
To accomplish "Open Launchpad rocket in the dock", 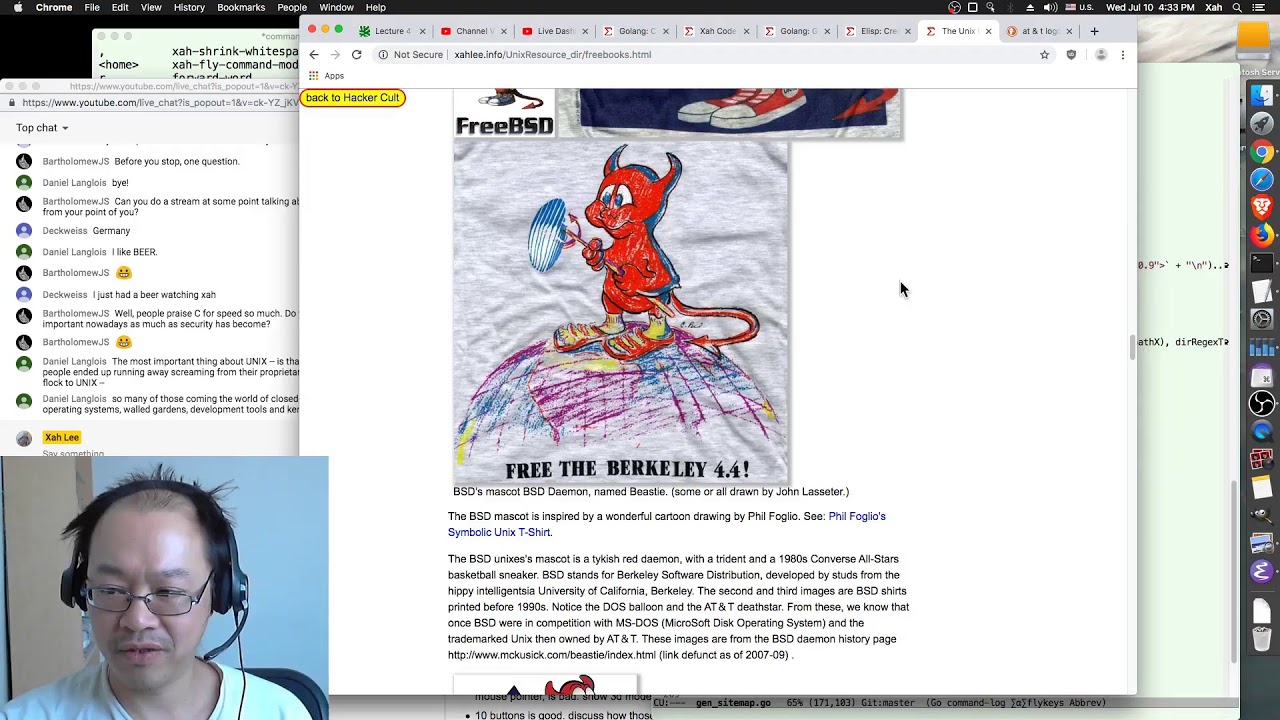I will (x=1262, y=123).
